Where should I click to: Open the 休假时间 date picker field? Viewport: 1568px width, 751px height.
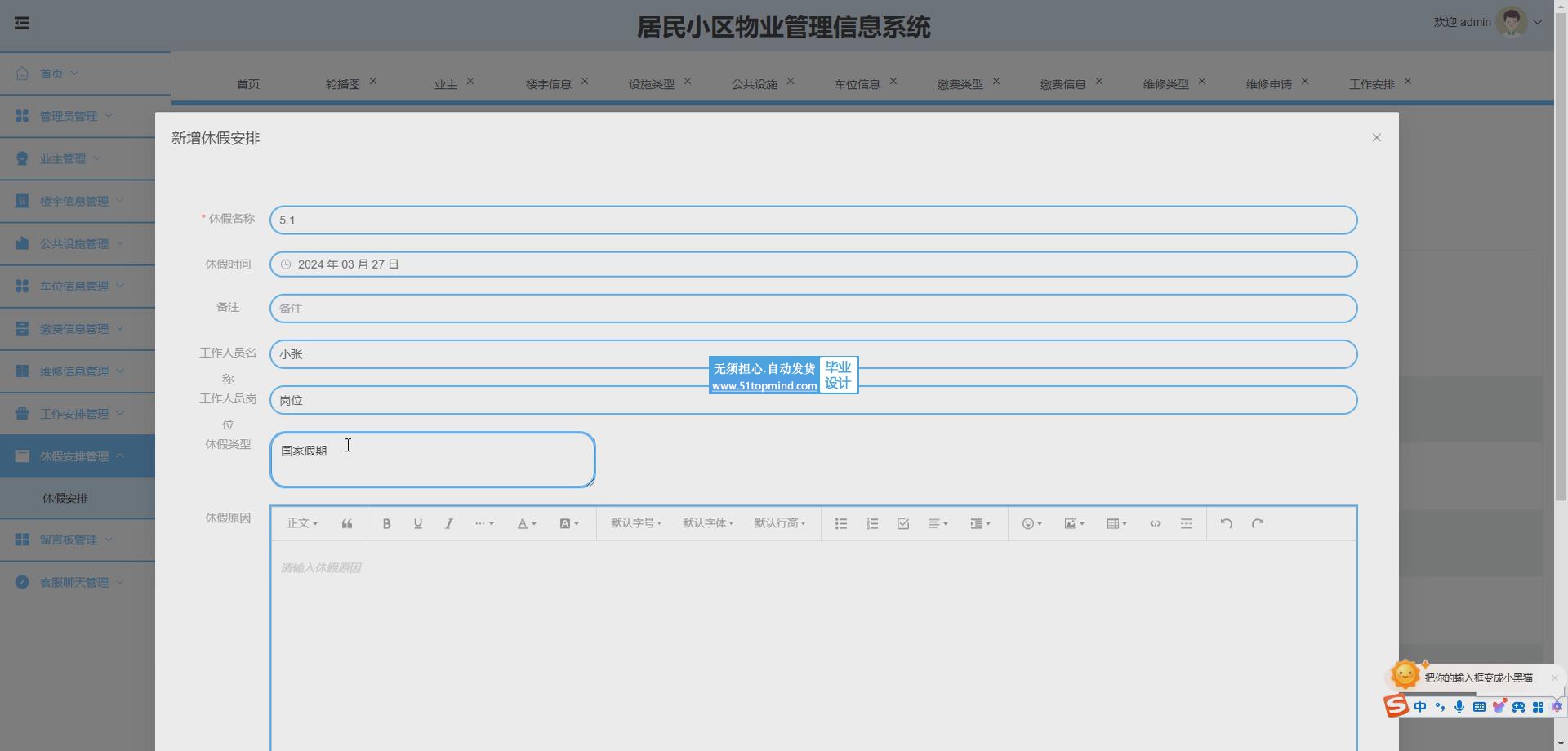tap(813, 264)
